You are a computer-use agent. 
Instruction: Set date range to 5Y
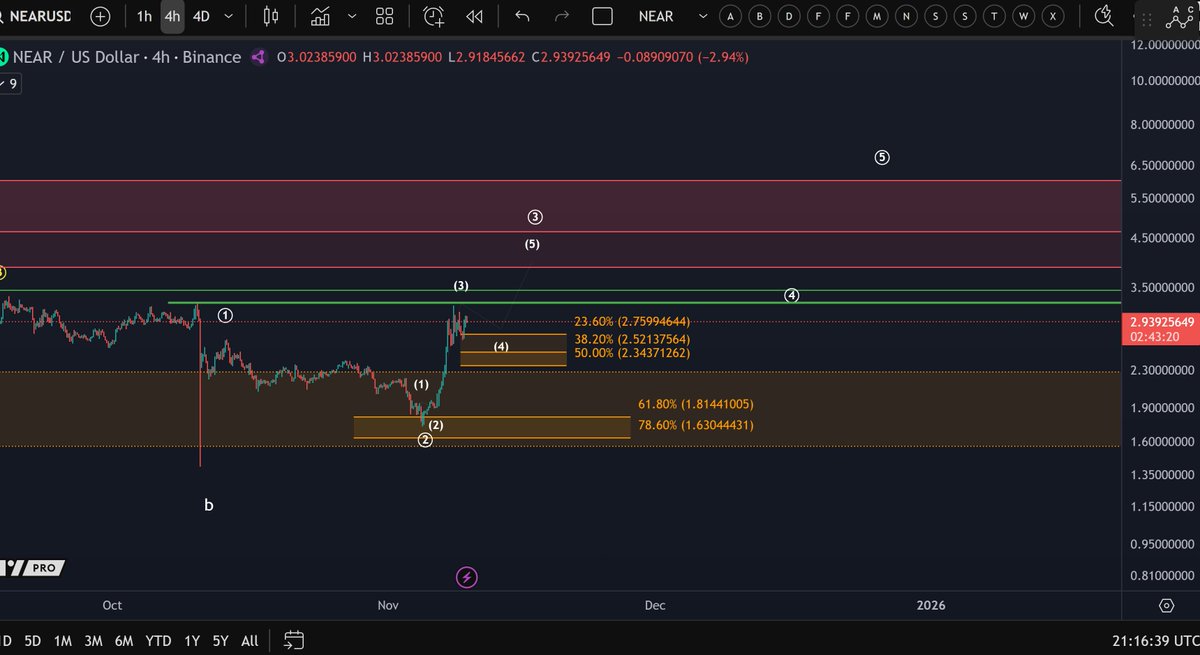point(221,640)
